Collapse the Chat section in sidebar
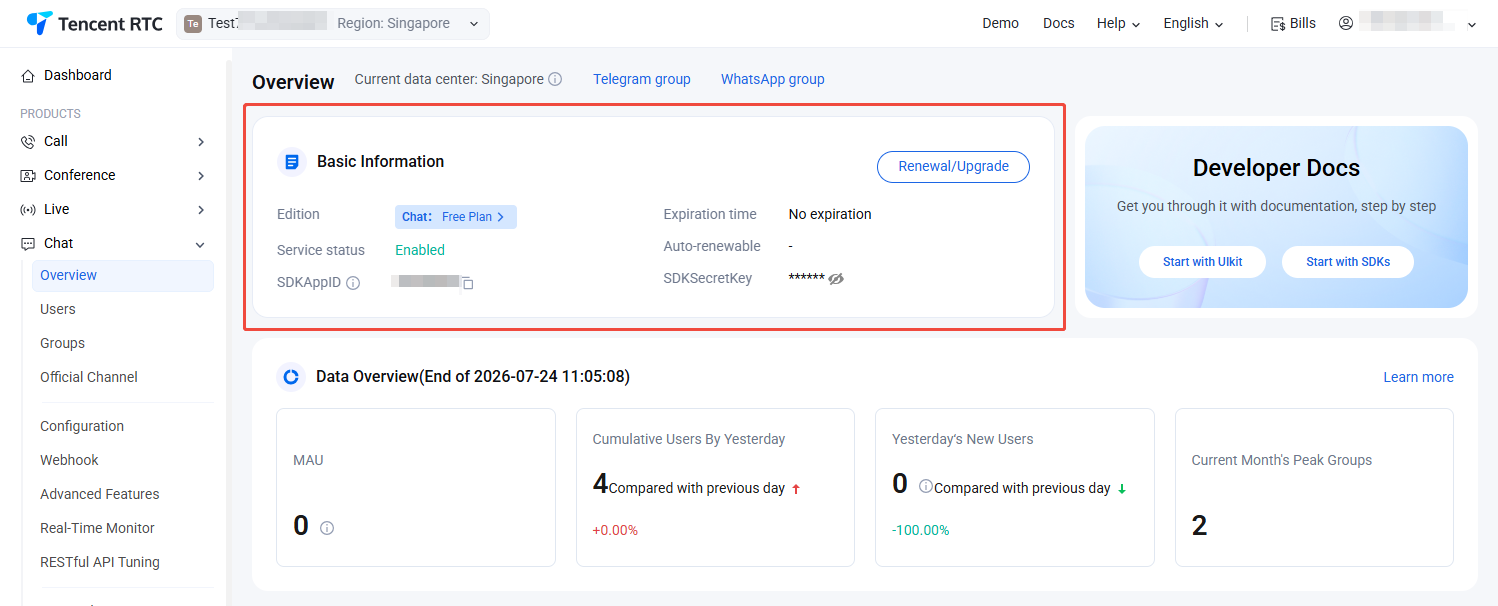Image resolution: width=1498 pixels, height=606 pixels. click(x=200, y=244)
